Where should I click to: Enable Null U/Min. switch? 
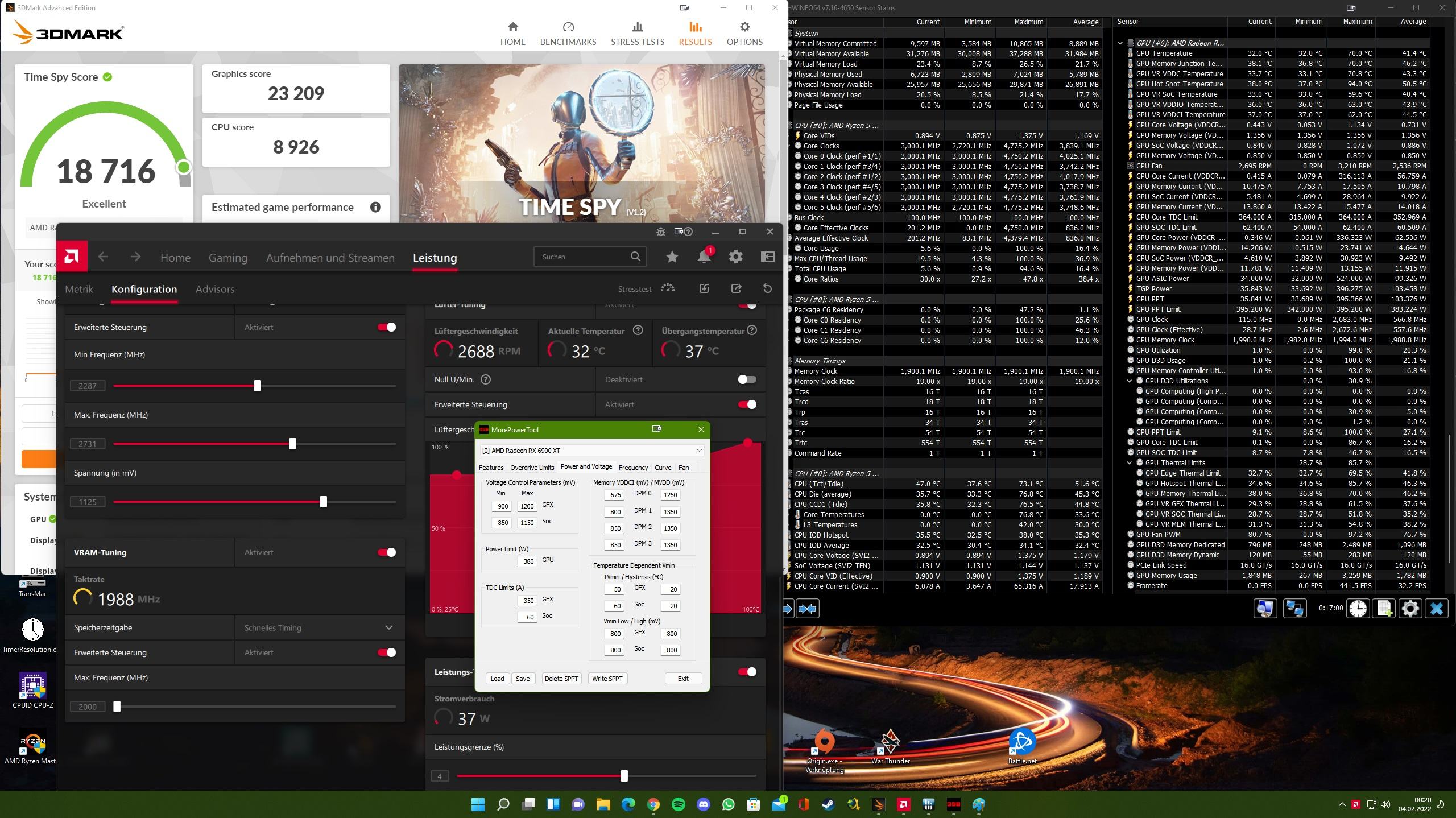[x=747, y=379]
